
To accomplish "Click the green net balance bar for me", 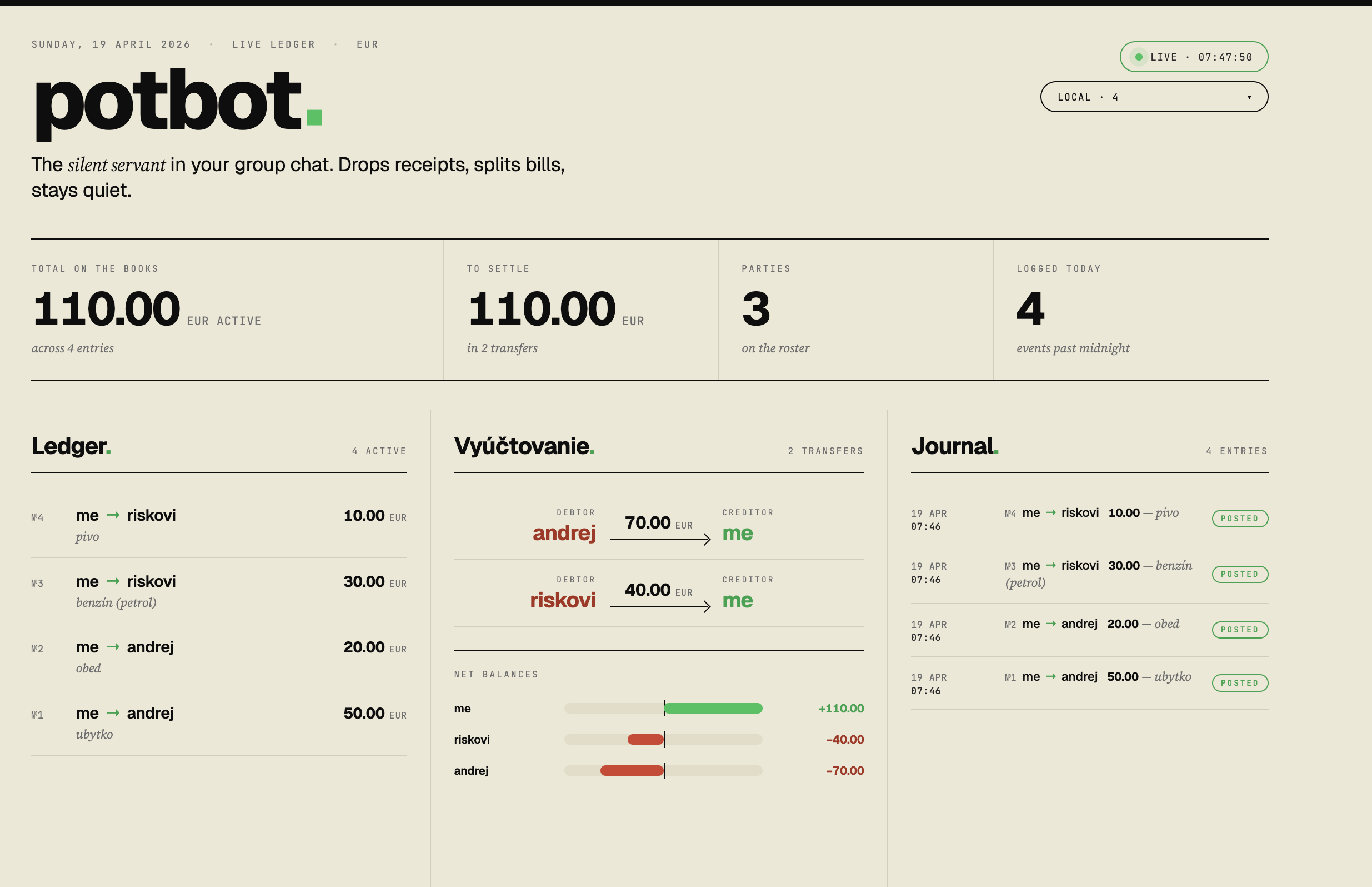I will click(713, 709).
